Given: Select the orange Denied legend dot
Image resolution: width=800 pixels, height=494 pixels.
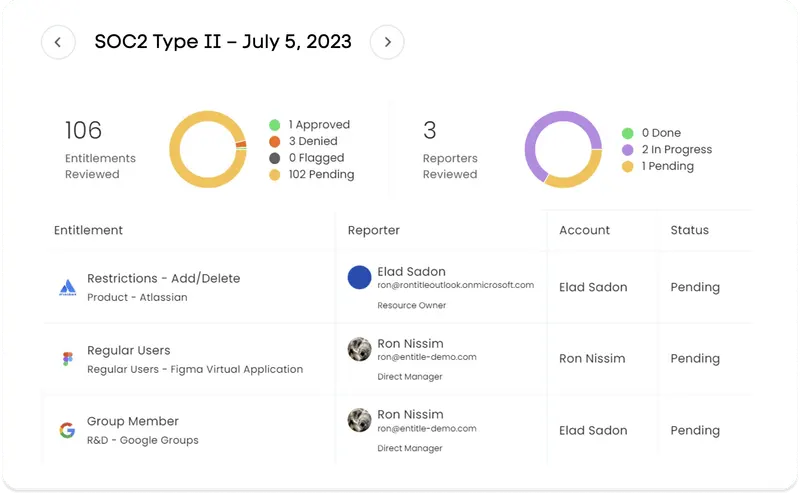Looking at the screenshot, I should (274, 141).
